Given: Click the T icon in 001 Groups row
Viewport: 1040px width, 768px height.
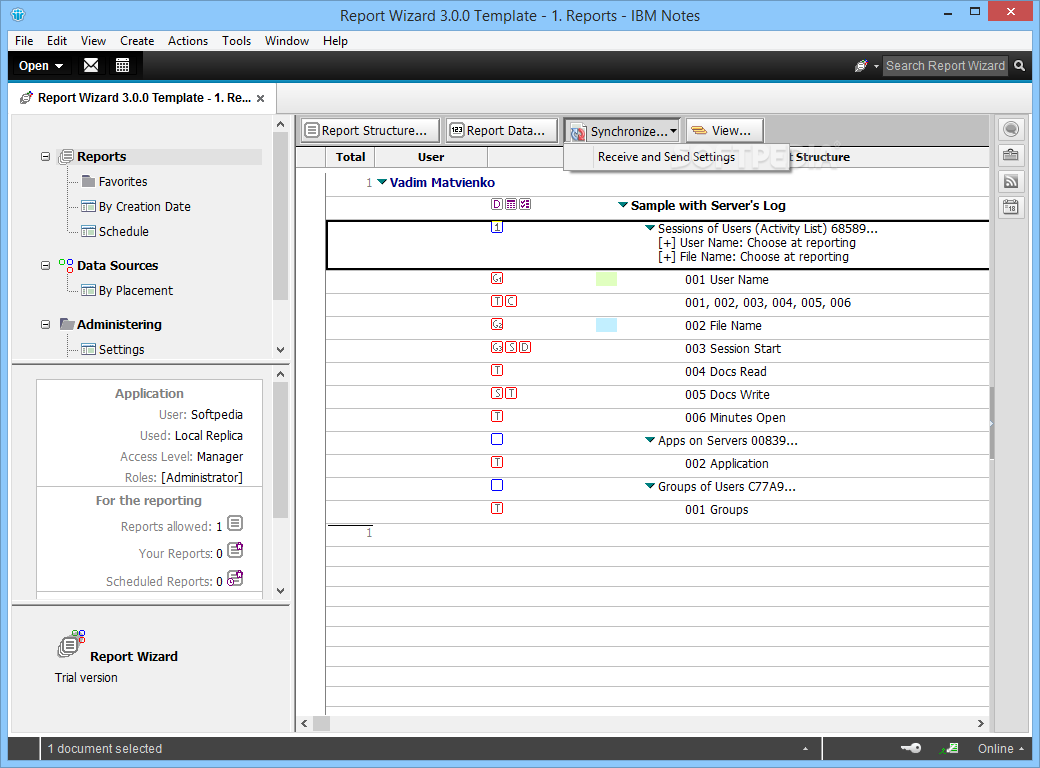Looking at the screenshot, I should (x=497, y=508).
